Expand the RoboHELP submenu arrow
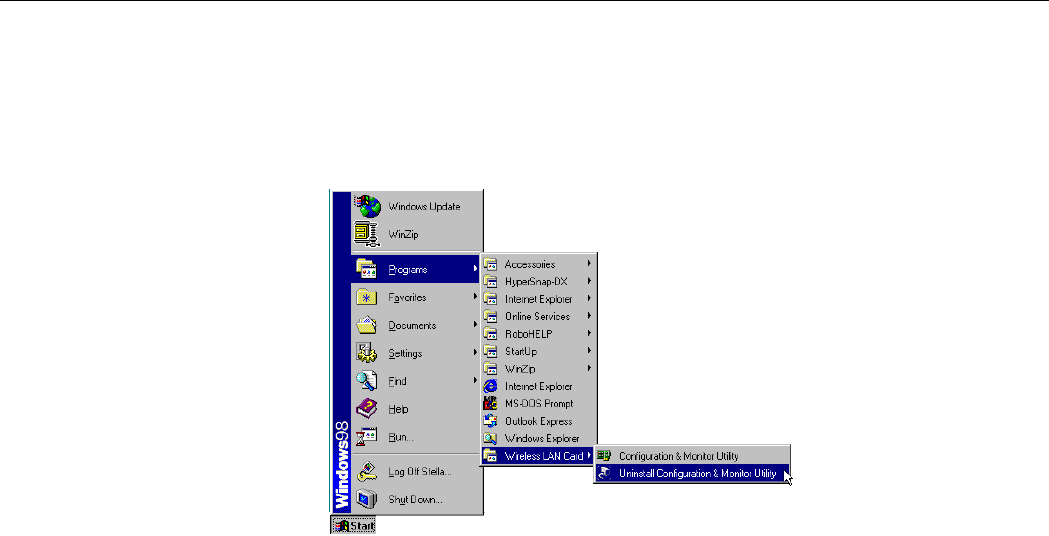The image size is (1049, 536). click(x=589, y=333)
